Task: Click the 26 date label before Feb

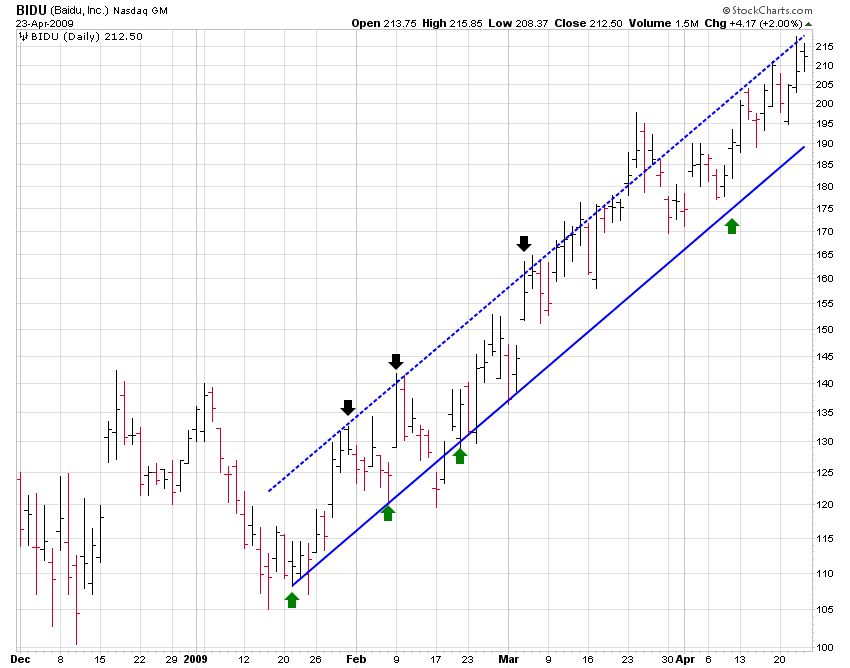Action: click(315, 660)
